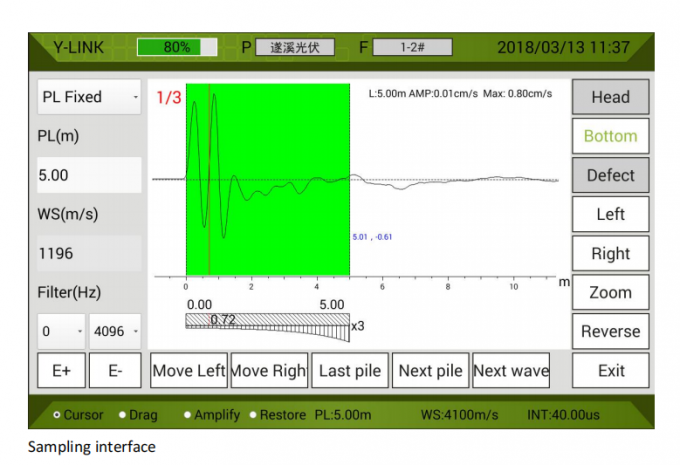The width and height of the screenshot is (680, 465).
Task: Select the Bottom marker button
Action: point(610,136)
